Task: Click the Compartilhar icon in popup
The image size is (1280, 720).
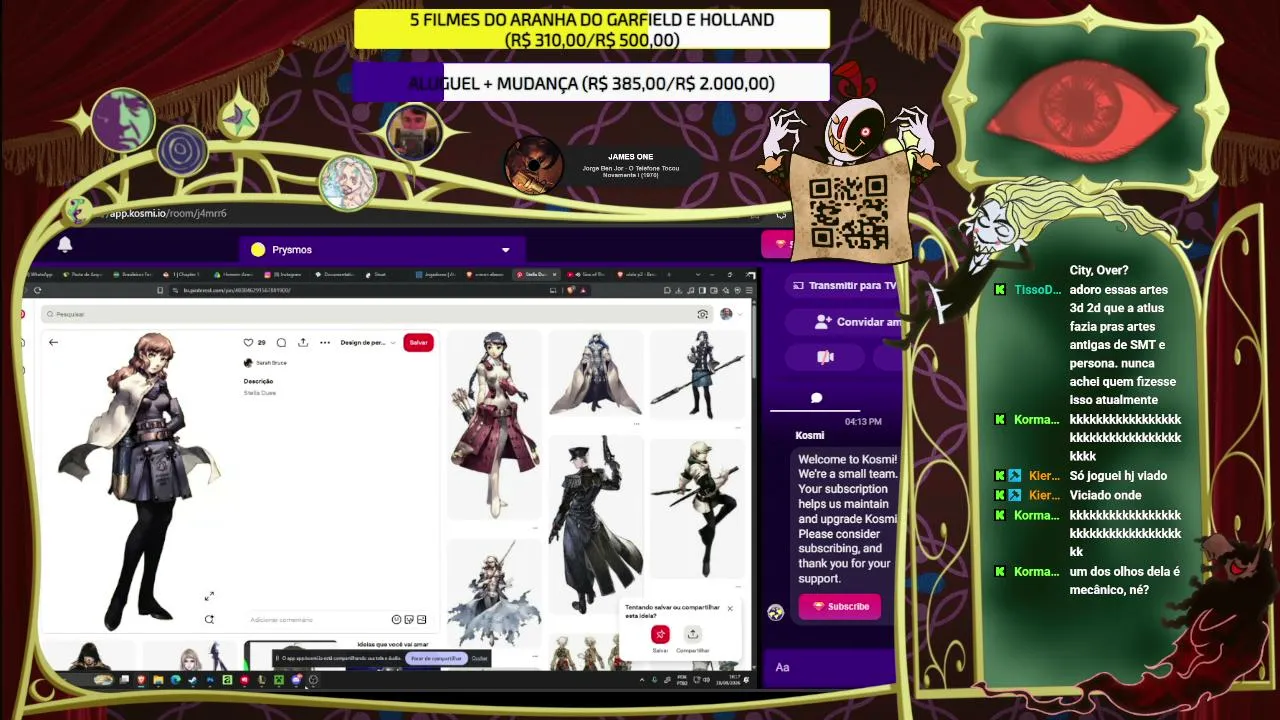Action: [692, 634]
